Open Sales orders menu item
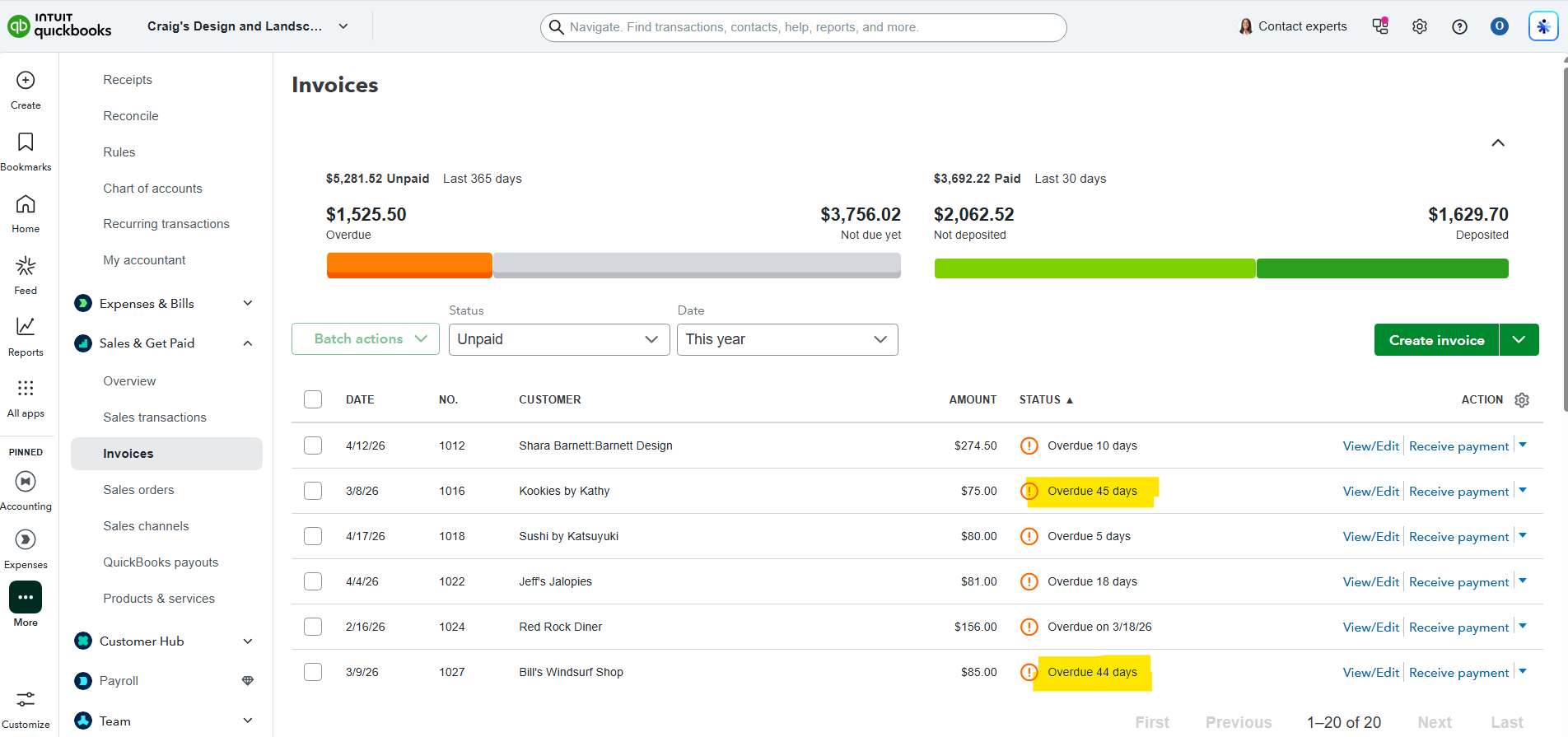 (x=138, y=490)
